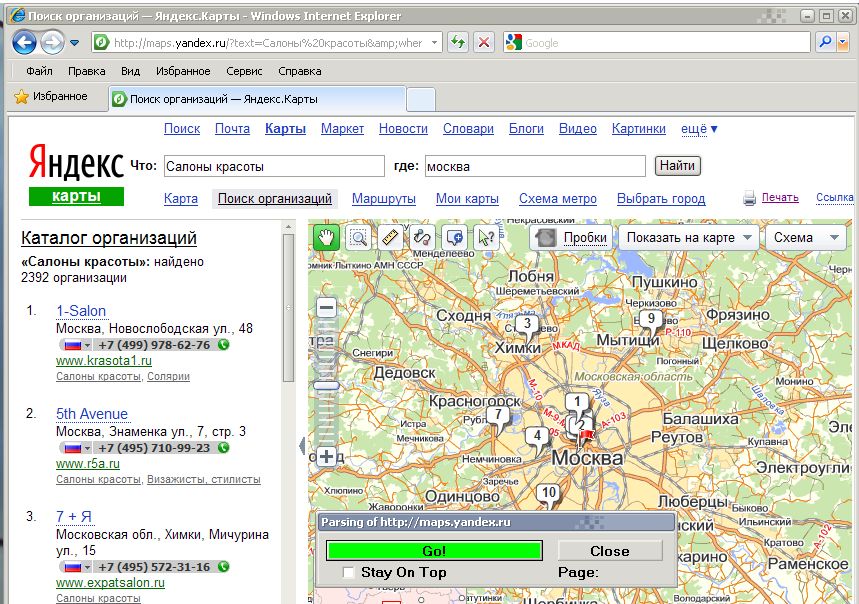
Task: Click map marker number 3 near Химки
Action: [x=527, y=326]
